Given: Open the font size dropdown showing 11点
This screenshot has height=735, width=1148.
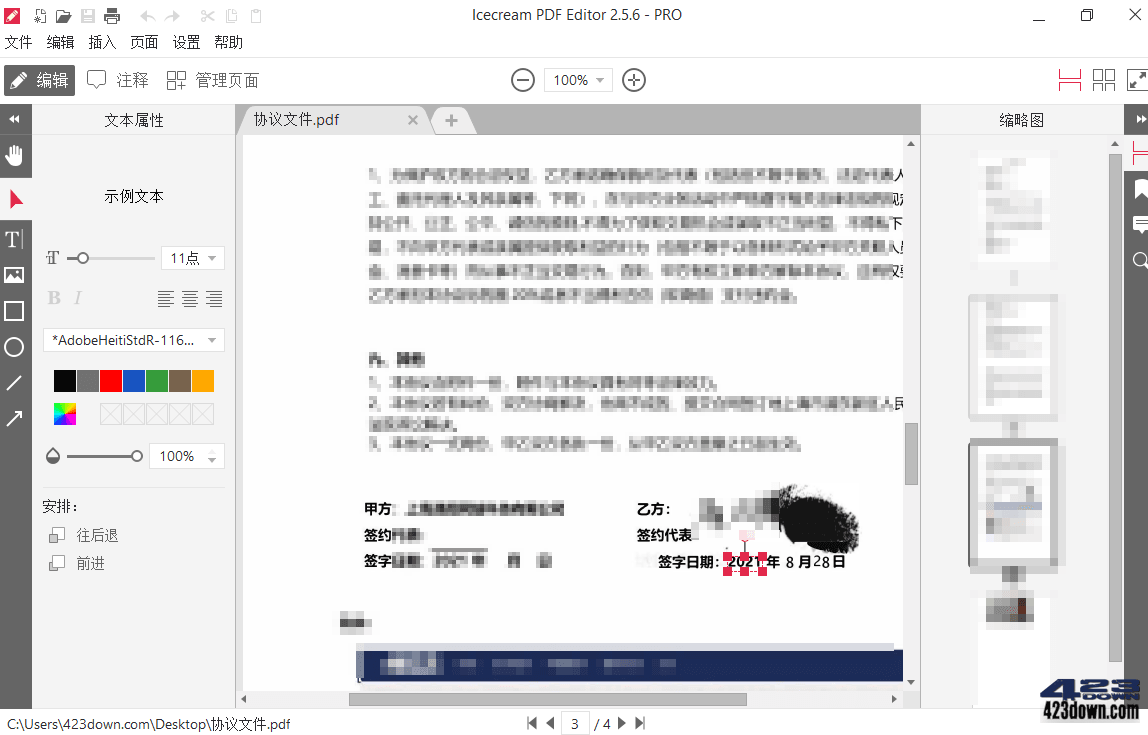Looking at the screenshot, I should point(192,257).
